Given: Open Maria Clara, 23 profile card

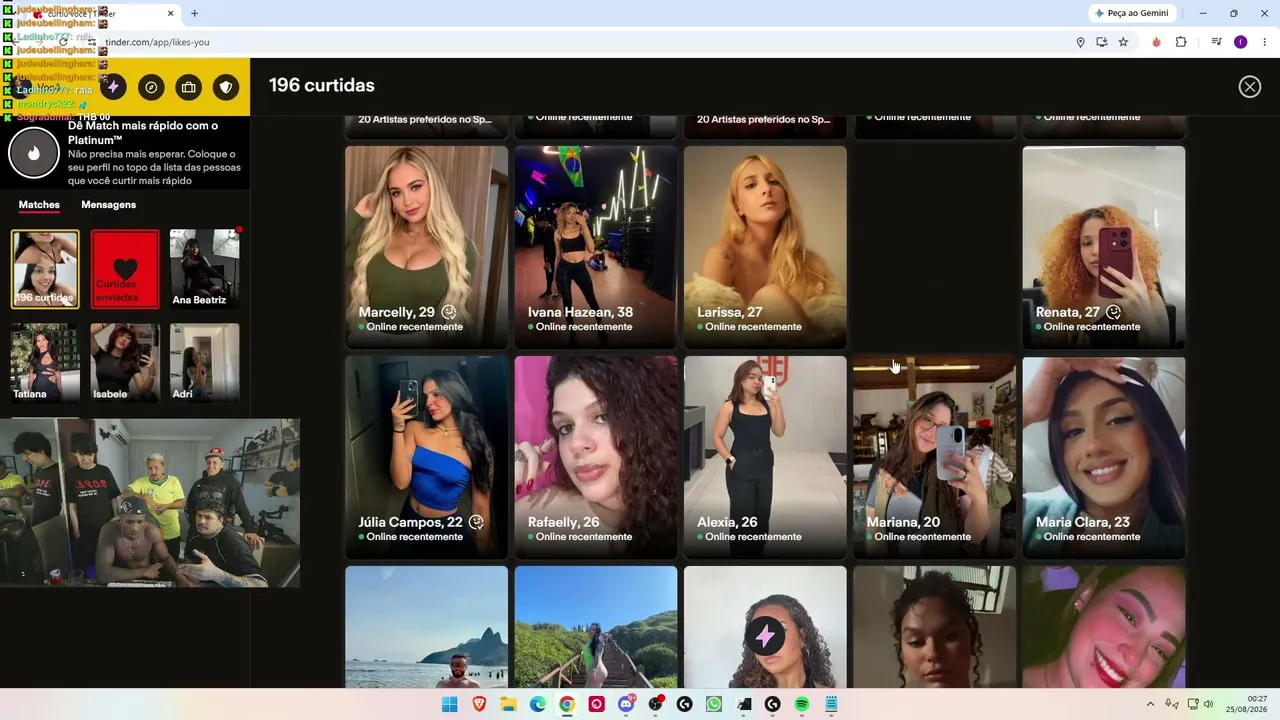Looking at the screenshot, I should pyautogui.click(x=1104, y=457).
